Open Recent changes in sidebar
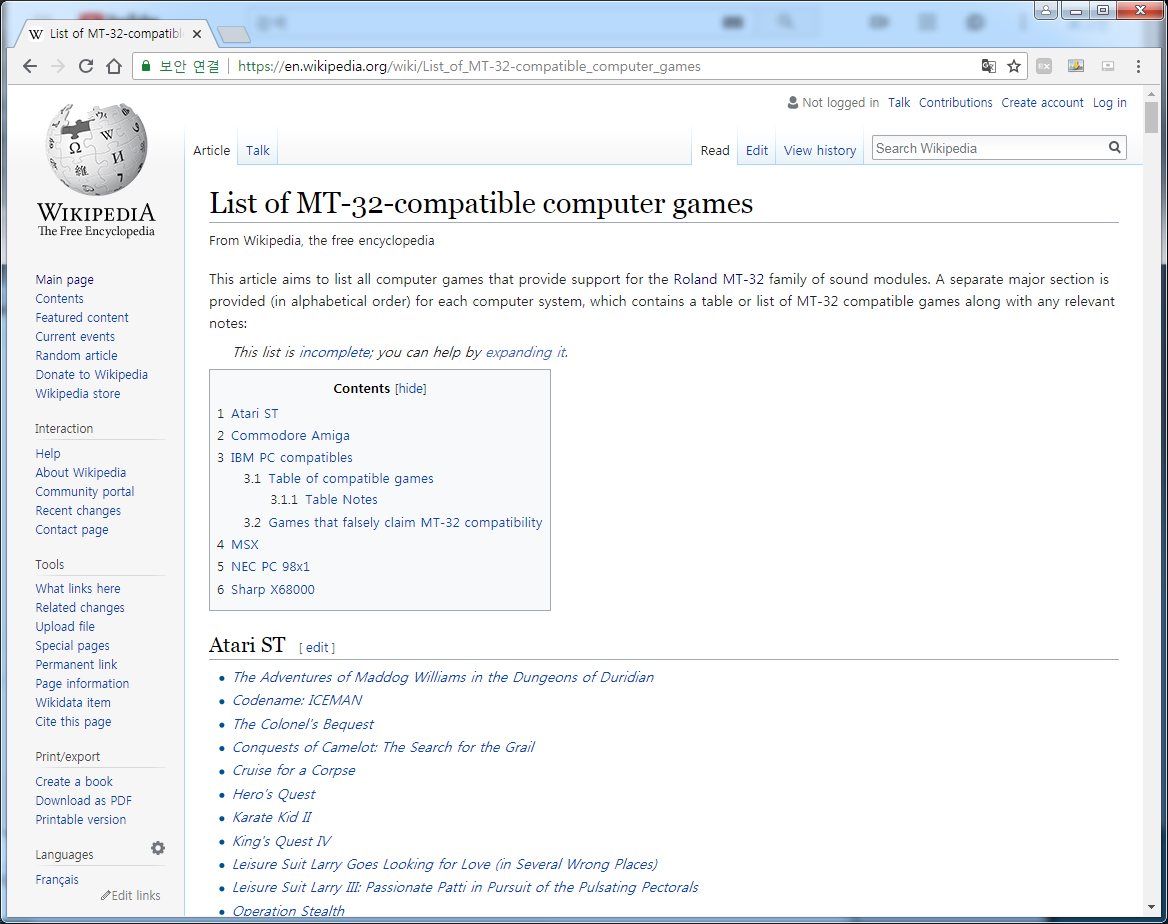The image size is (1168, 924). tap(78, 510)
